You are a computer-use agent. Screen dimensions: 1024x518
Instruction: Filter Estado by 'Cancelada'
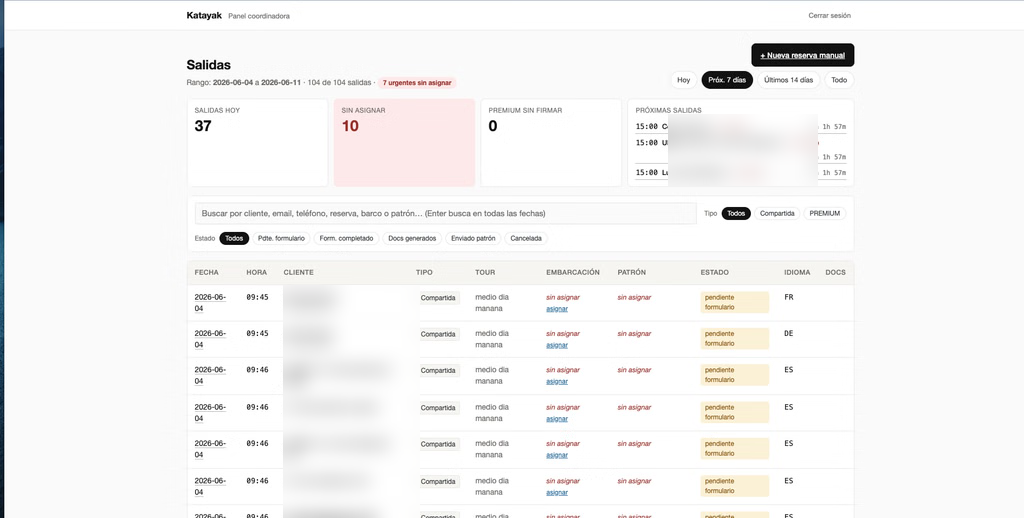point(526,238)
